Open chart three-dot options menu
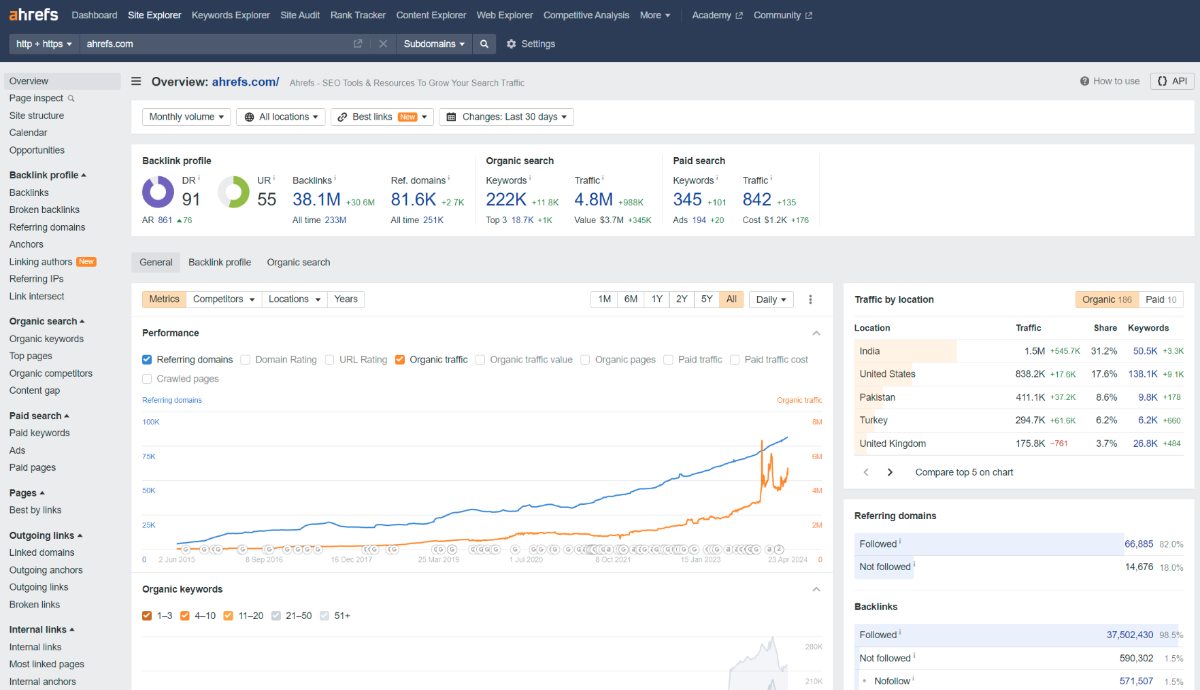 point(810,299)
